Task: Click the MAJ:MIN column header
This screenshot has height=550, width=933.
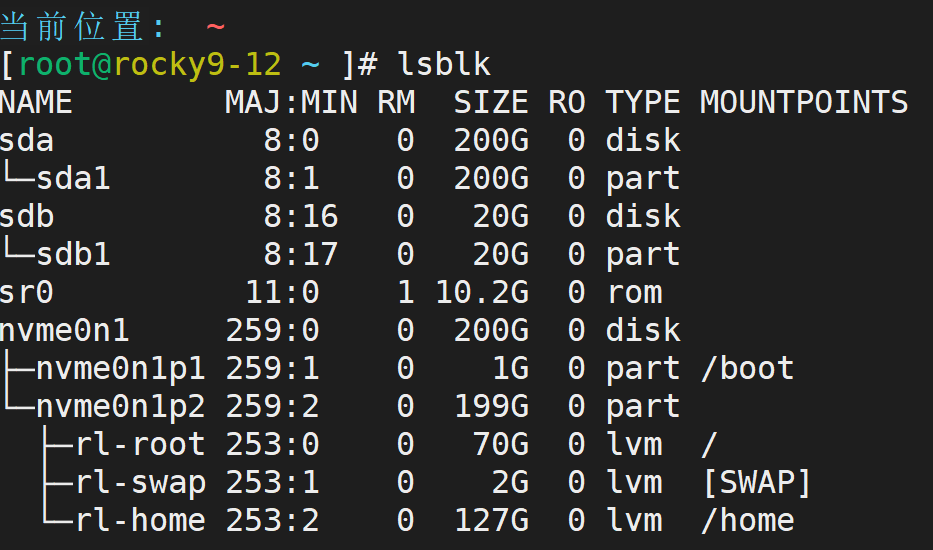Action: (291, 102)
